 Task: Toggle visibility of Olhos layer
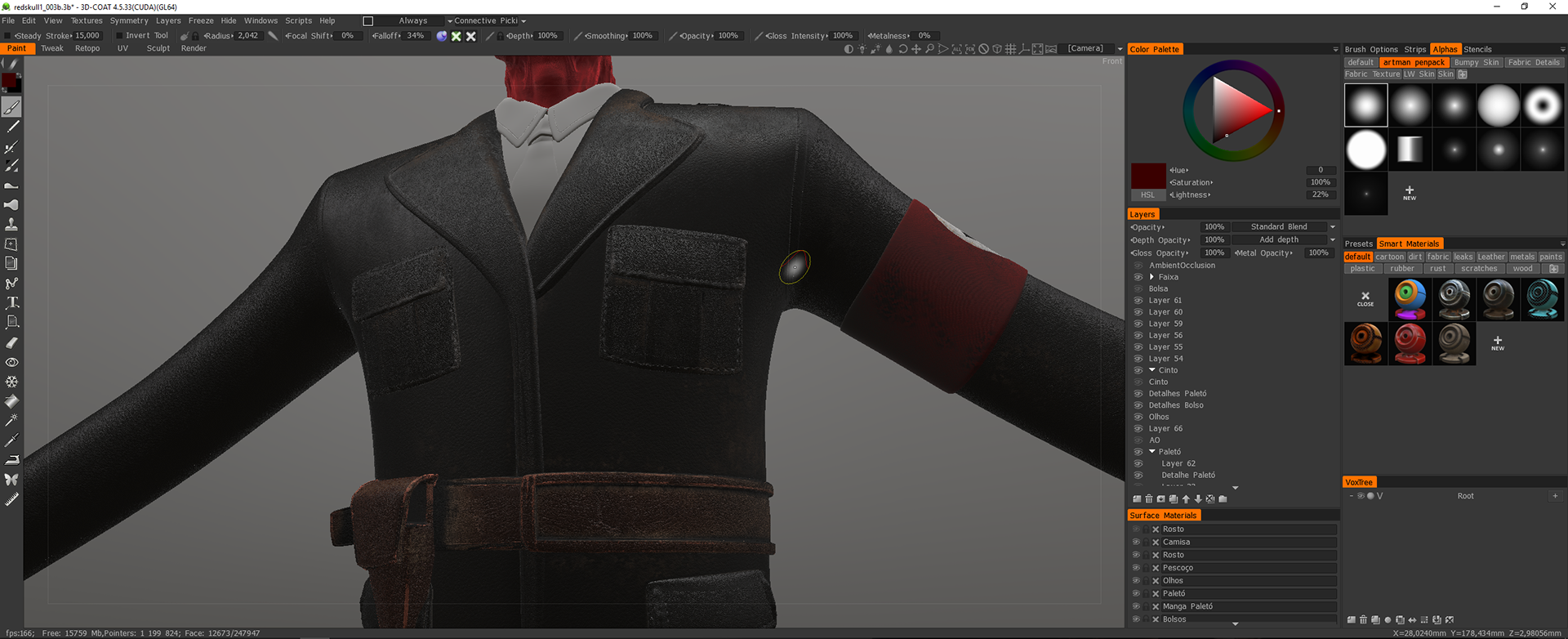pos(1138,417)
